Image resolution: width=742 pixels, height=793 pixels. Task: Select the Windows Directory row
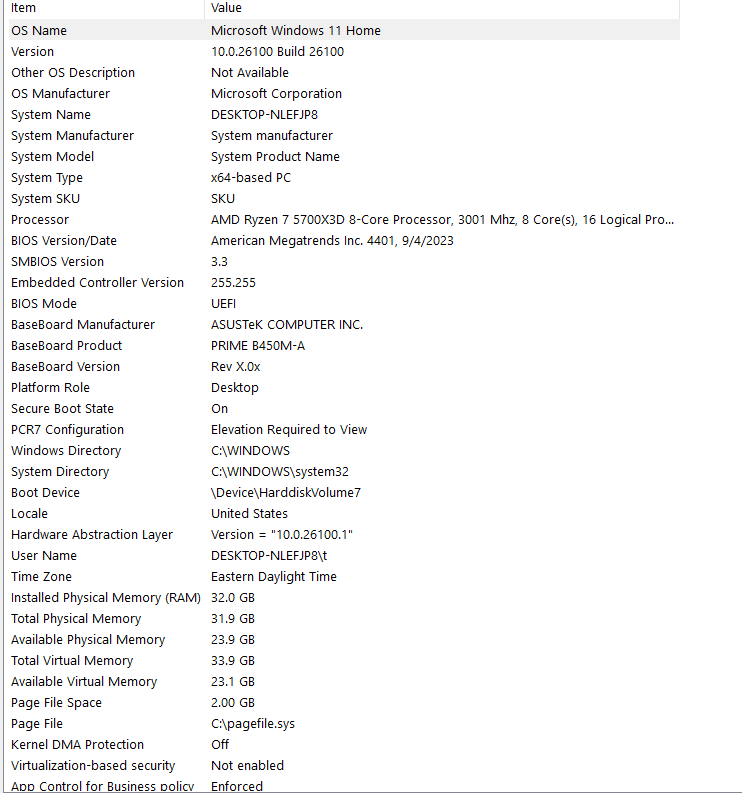pos(344,451)
